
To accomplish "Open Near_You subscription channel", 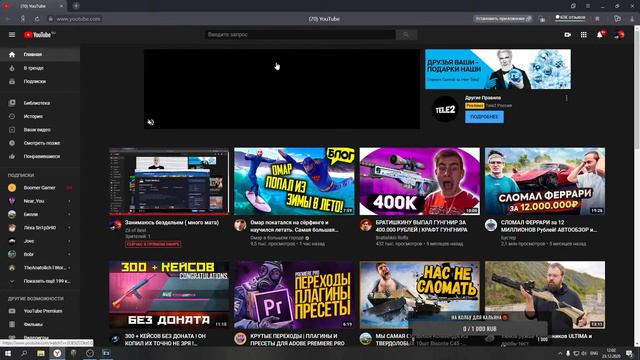I will 40,201.
